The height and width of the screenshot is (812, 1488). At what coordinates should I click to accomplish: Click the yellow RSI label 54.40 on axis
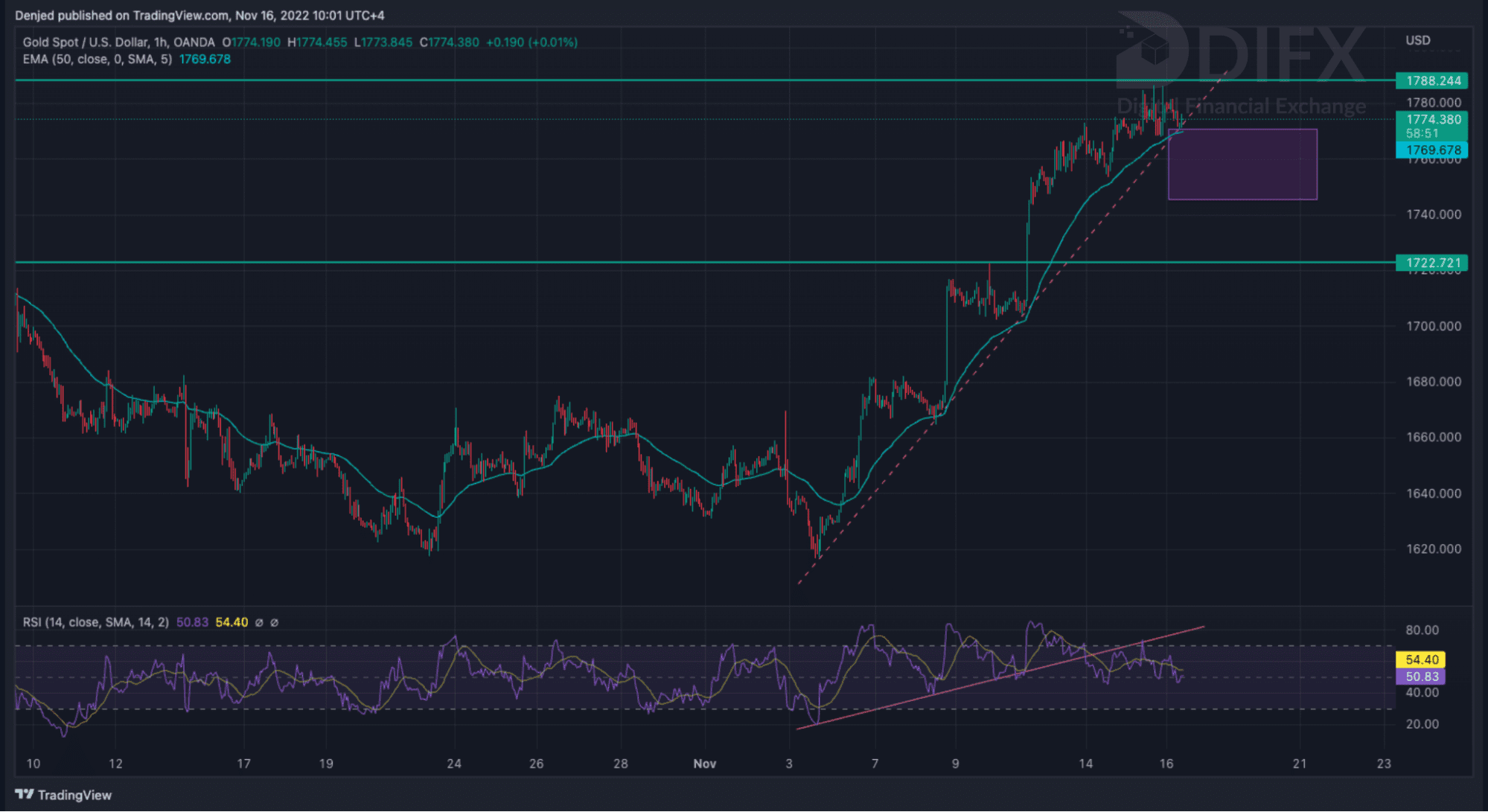[1420, 659]
